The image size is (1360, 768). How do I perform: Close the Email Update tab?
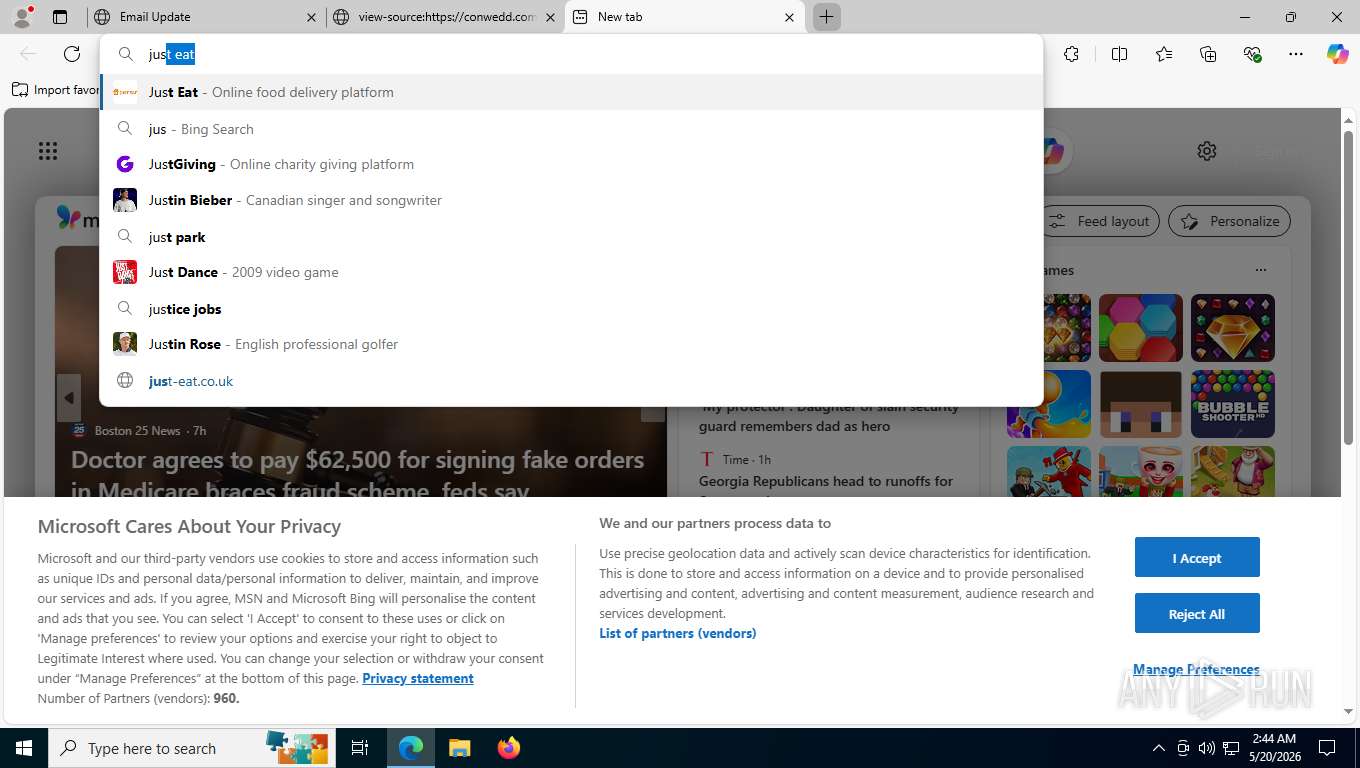(x=311, y=17)
